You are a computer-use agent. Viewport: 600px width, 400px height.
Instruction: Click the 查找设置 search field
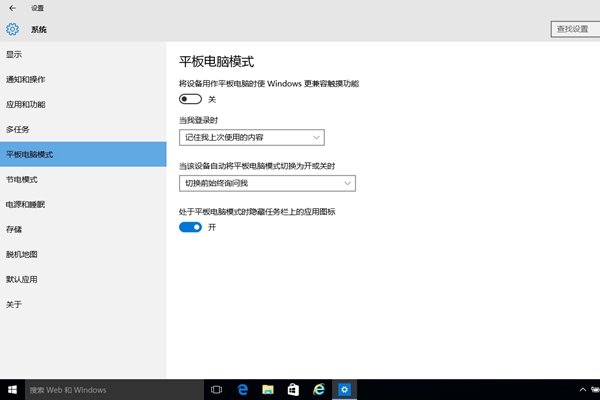pyautogui.click(x=576, y=29)
